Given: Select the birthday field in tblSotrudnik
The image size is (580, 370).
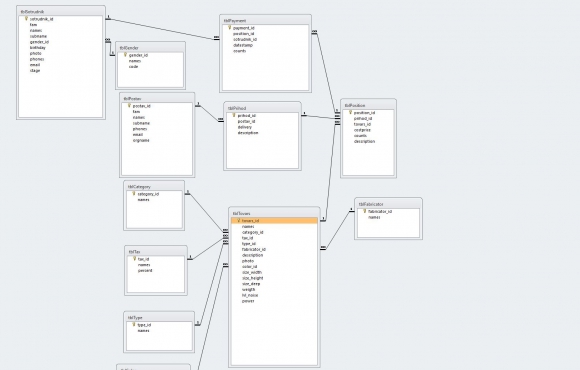Looking at the screenshot, I should [38, 48].
